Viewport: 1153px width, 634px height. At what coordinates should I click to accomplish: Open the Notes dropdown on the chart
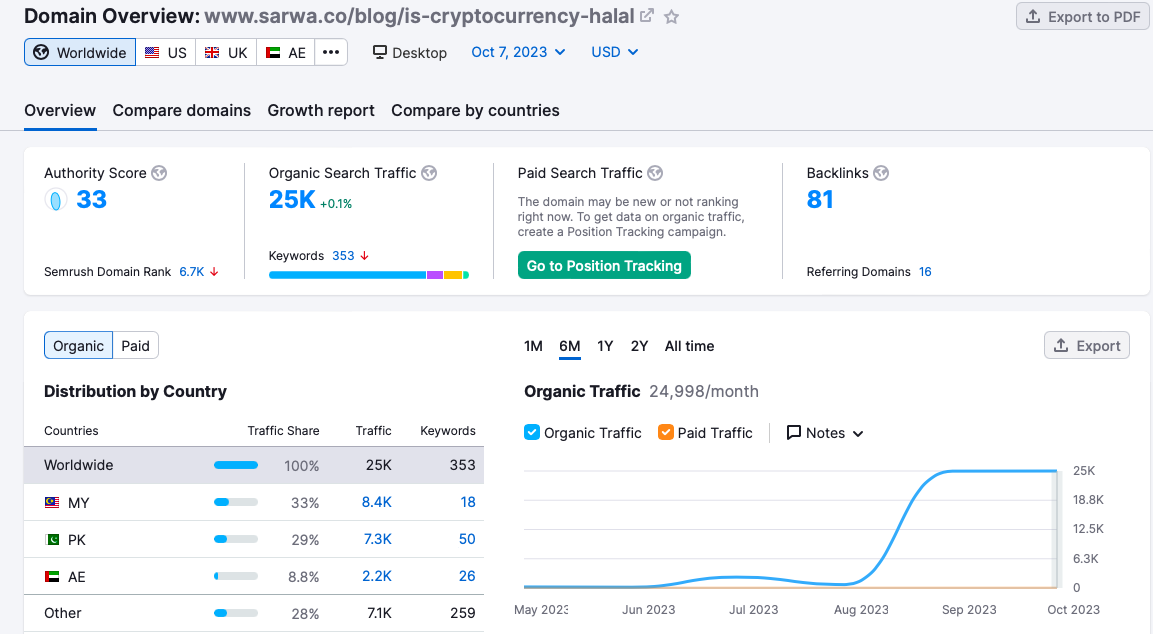coord(825,433)
